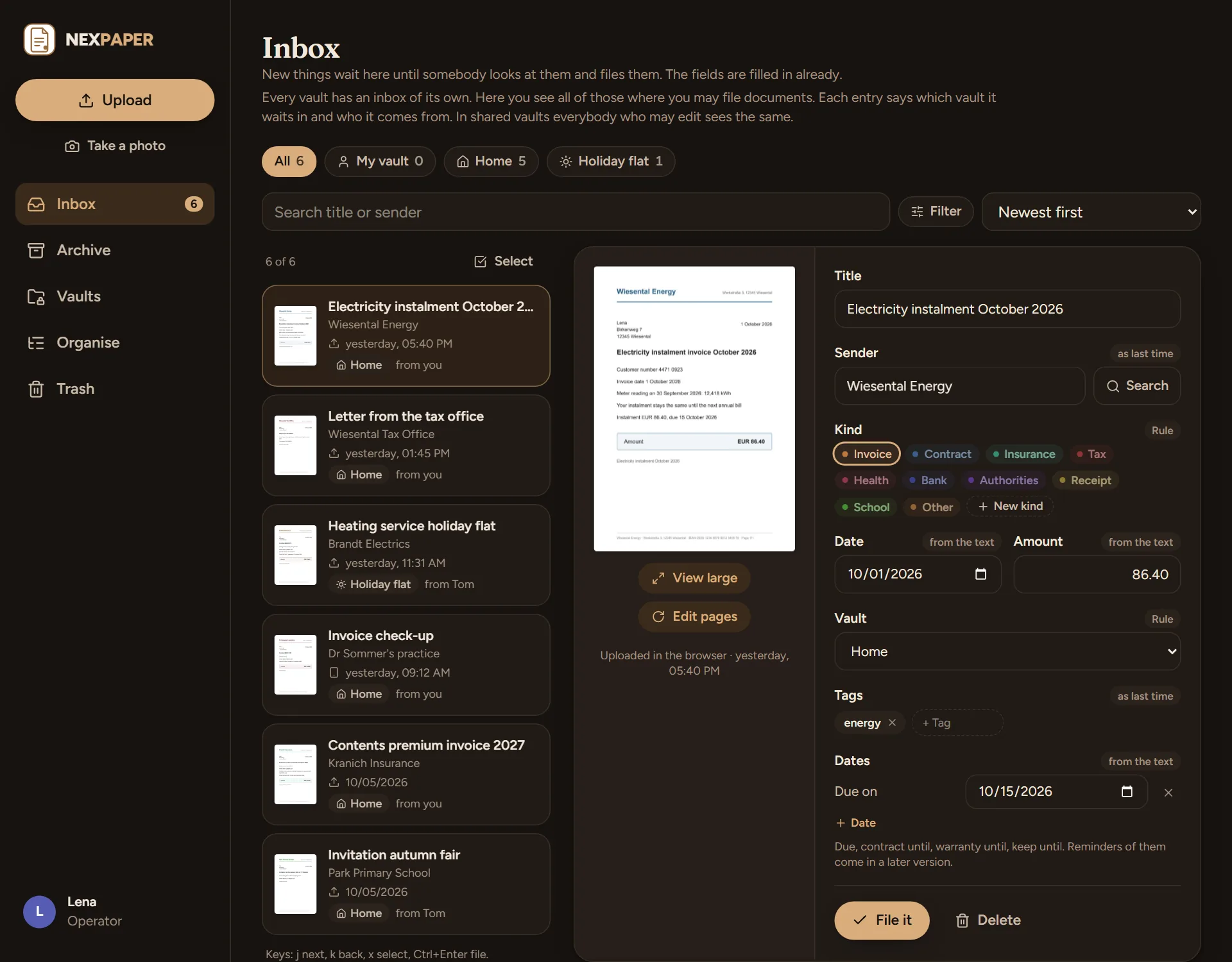Click Select to choose multiple documents

[504, 261]
